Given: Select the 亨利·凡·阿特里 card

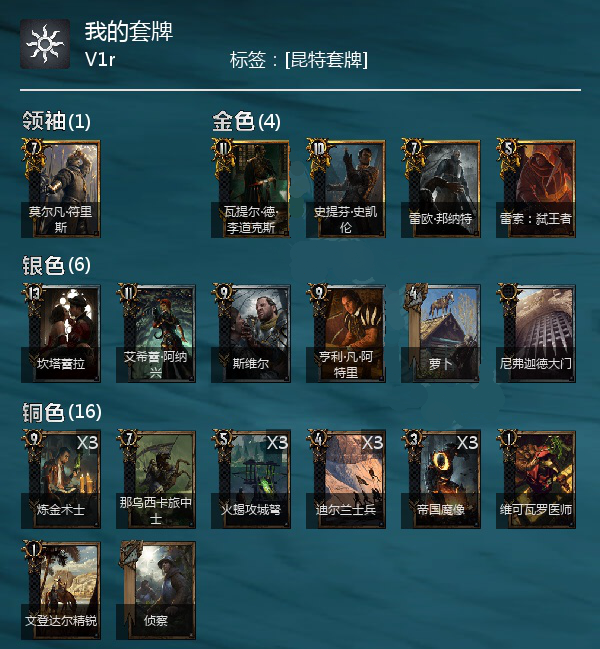Looking at the screenshot, I should [x=346, y=333].
